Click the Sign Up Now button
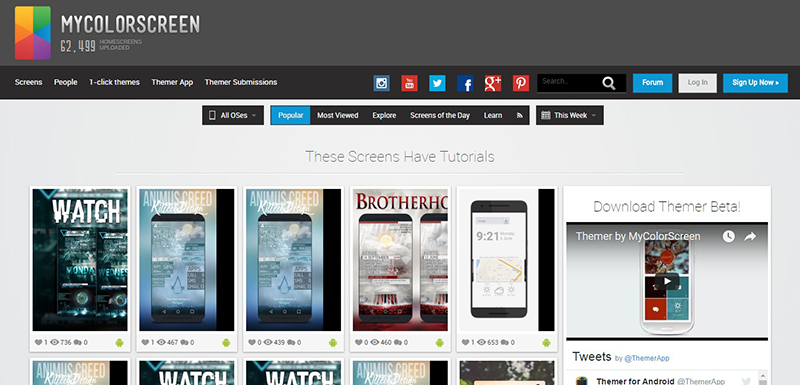Viewport: 800px width, 385px height. tap(755, 83)
